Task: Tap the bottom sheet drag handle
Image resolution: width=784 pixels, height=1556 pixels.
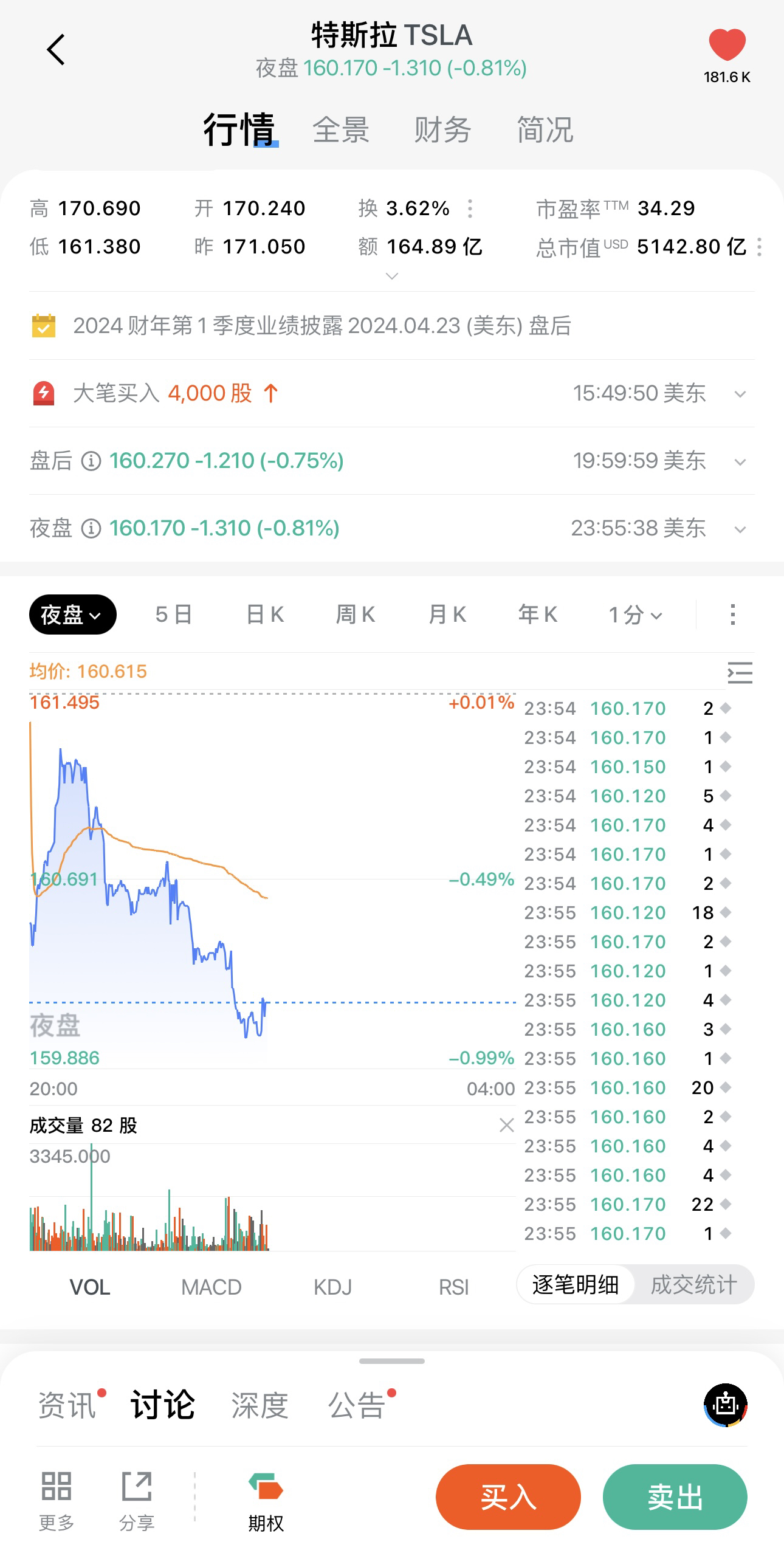Action: click(x=392, y=1361)
